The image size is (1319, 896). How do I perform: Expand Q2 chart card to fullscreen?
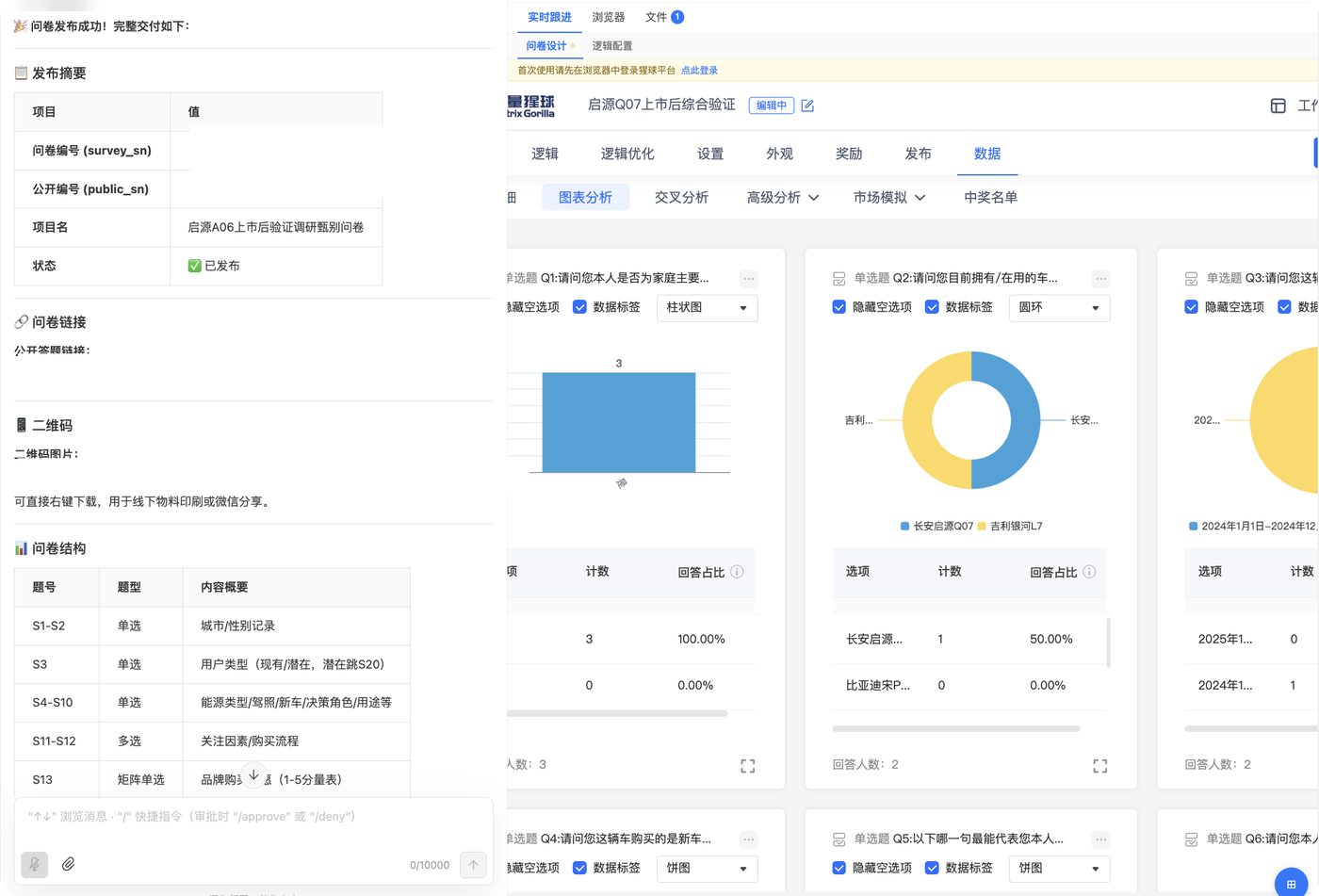1100,766
